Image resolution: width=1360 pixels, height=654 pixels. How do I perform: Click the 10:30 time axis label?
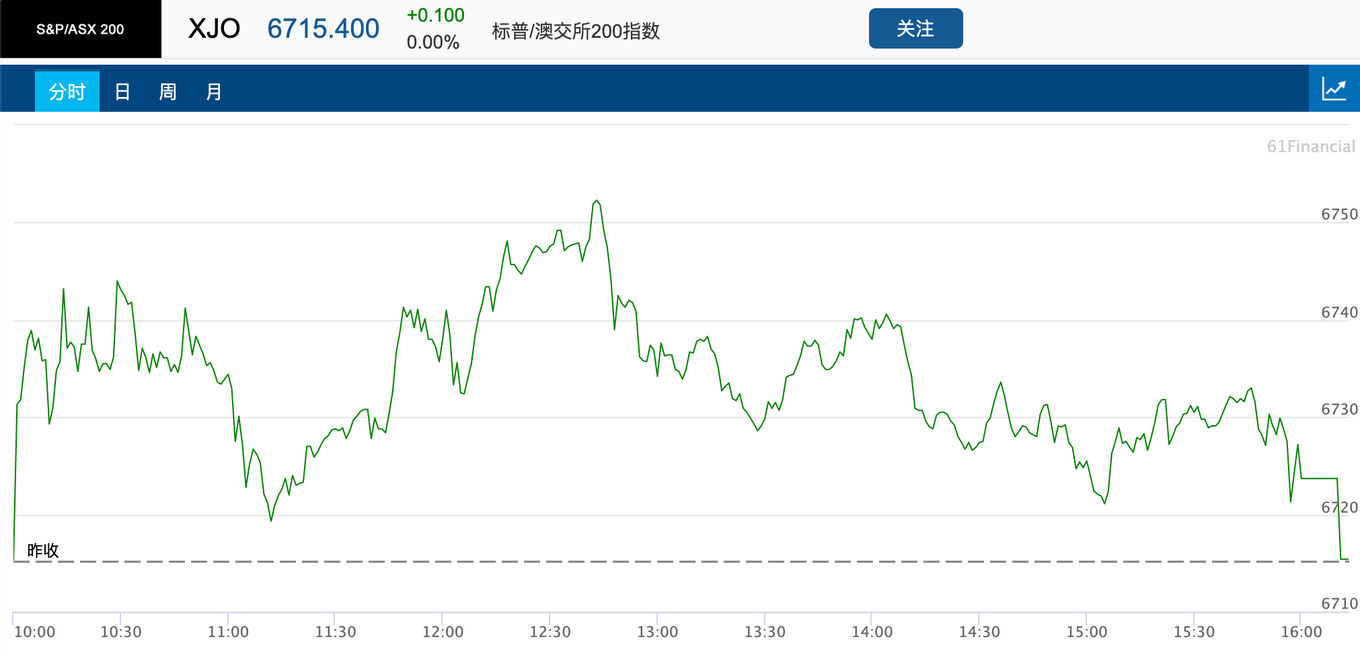121,632
